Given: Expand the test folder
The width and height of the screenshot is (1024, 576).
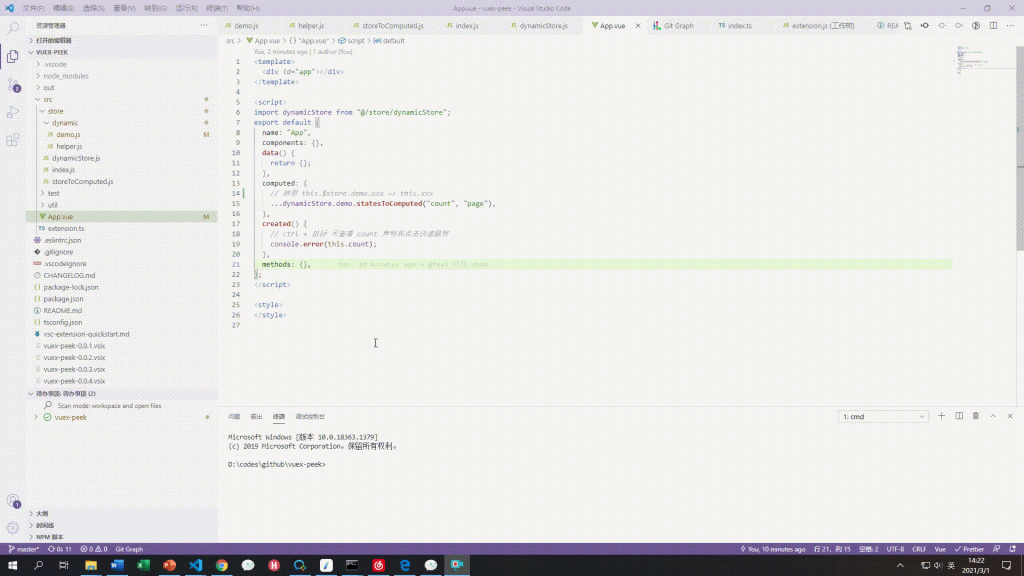Looking at the screenshot, I should coord(53,193).
